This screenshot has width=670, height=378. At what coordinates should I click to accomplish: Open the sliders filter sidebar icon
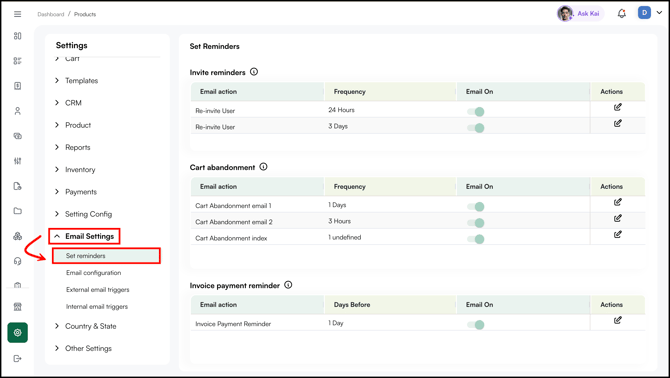[x=18, y=161]
